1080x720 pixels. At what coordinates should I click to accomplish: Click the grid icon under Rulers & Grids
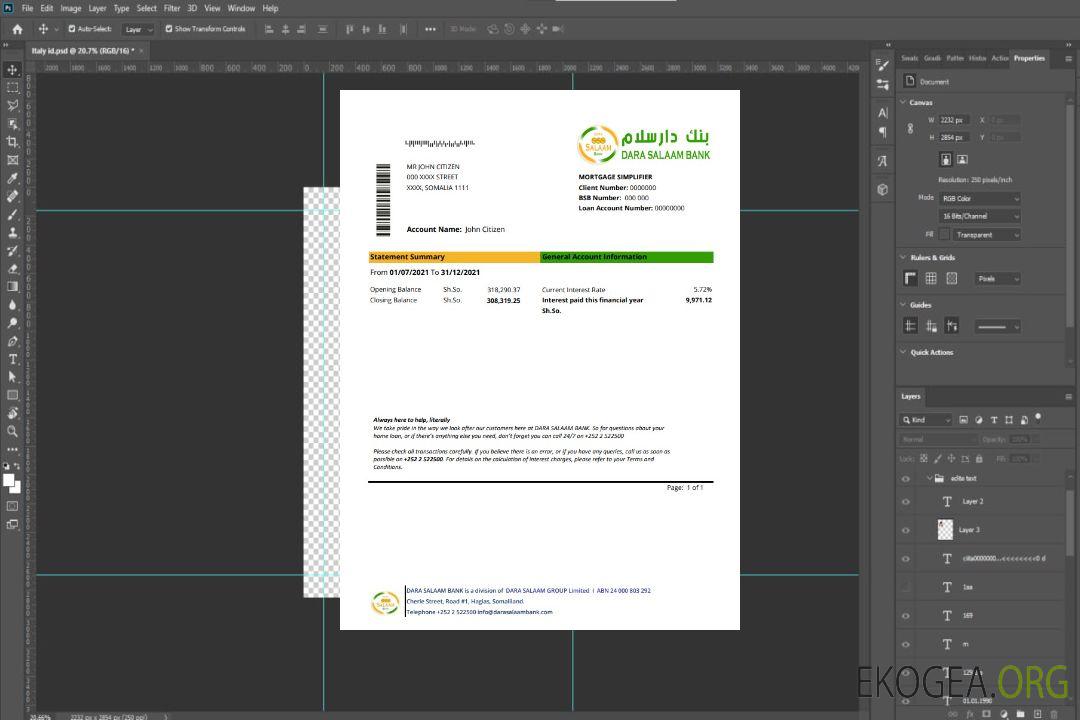(931, 278)
